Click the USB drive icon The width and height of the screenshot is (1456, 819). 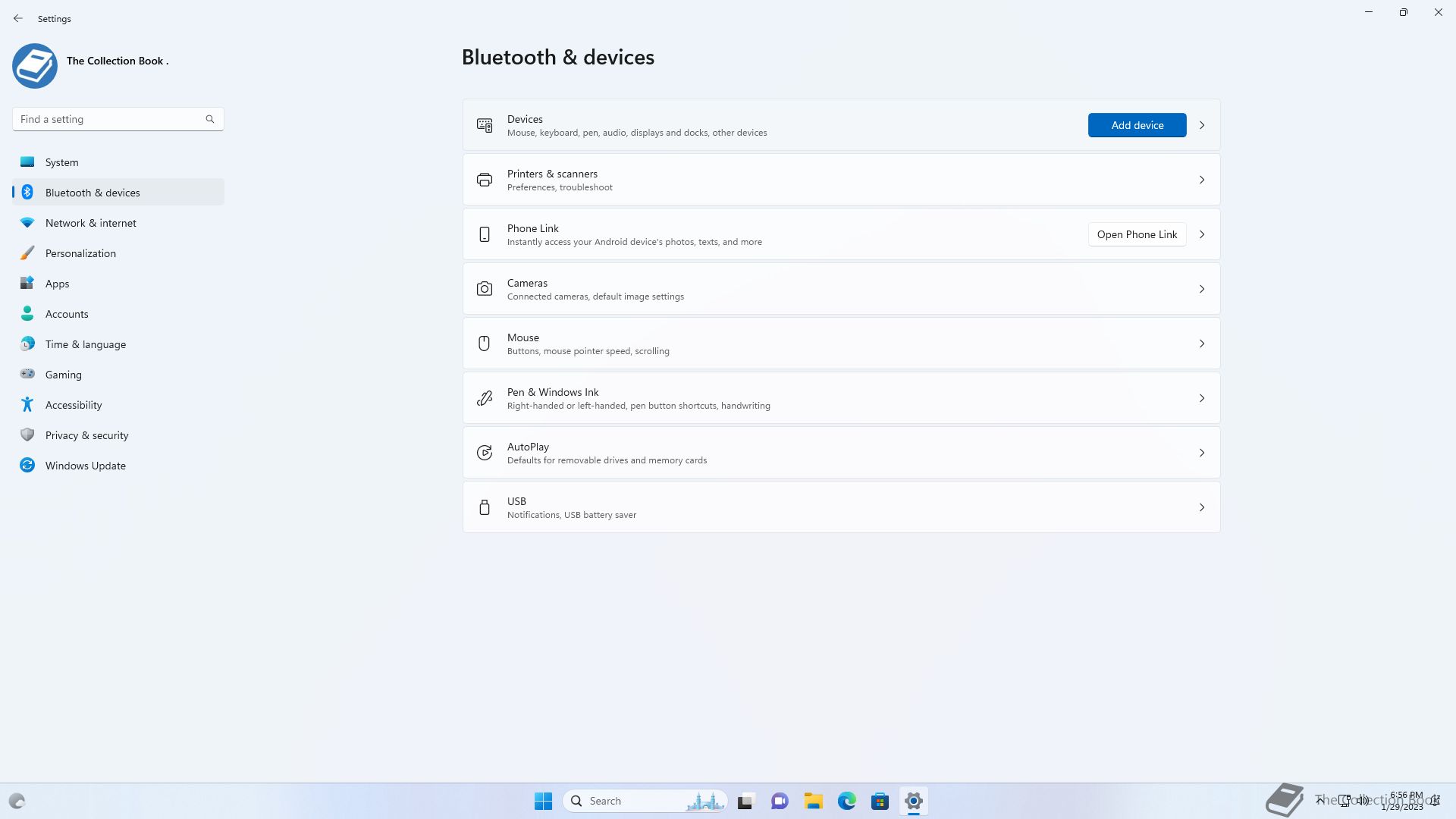pyautogui.click(x=485, y=507)
